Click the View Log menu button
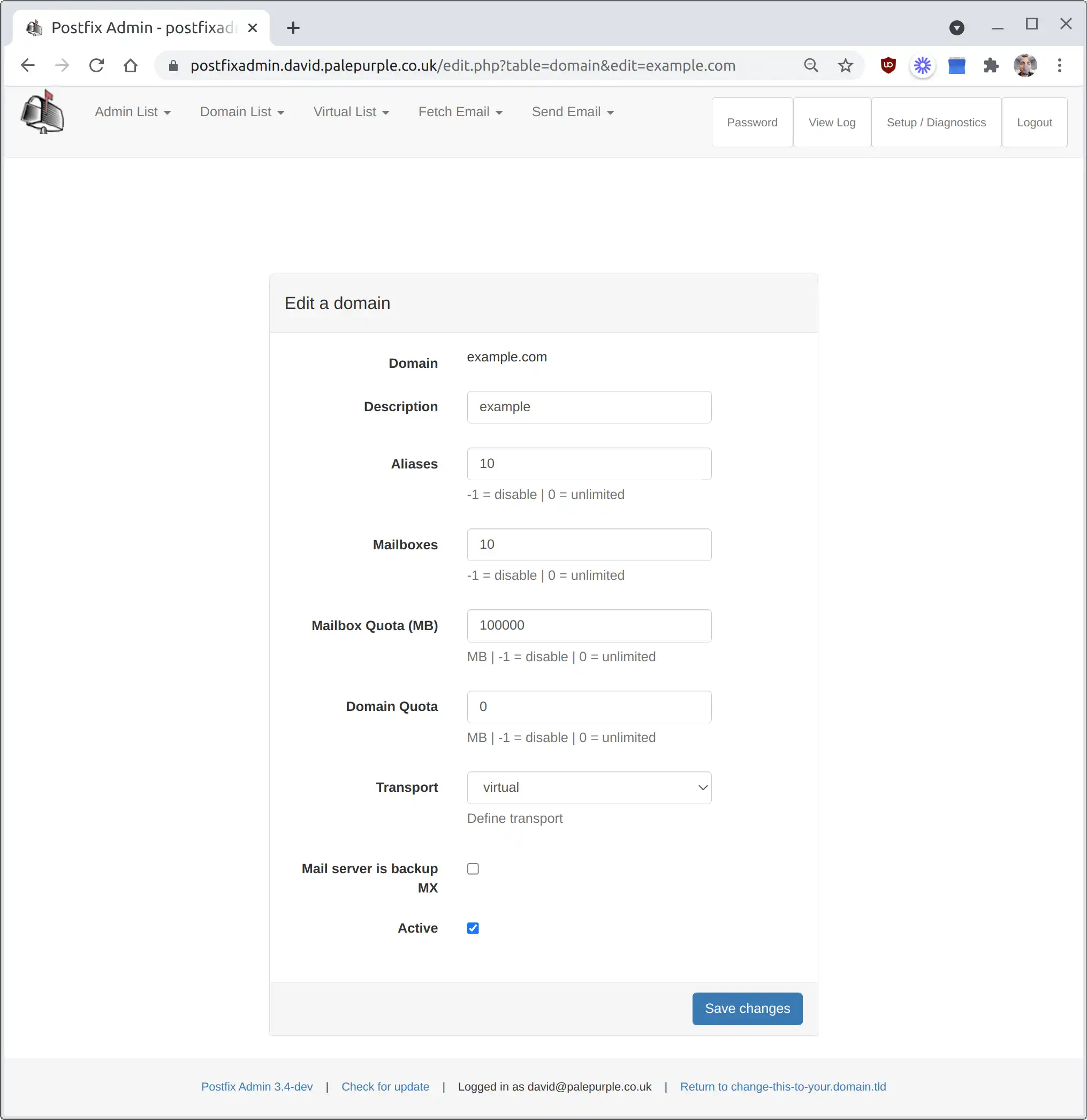The width and height of the screenshot is (1087, 1120). [x=832, y=122]
